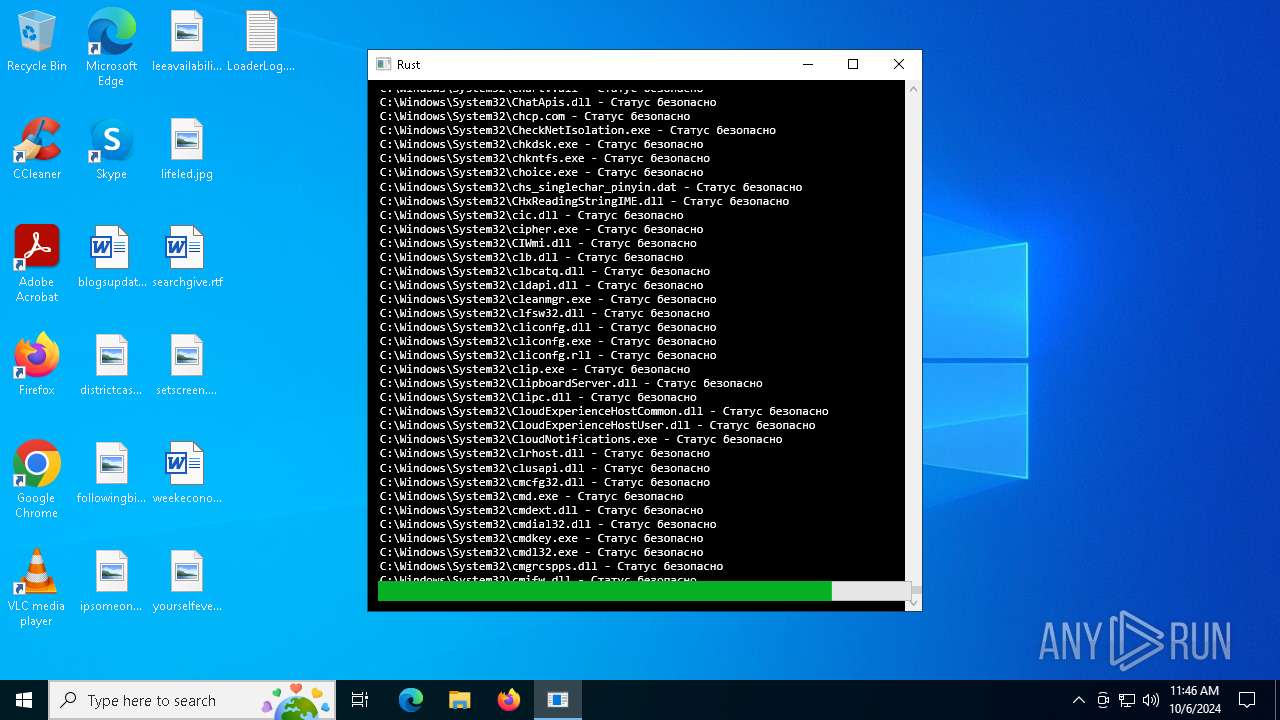Click in the taskbar search box
Image resolution: width=1280 pixels, height=720 pixels.
click(193, 700)
